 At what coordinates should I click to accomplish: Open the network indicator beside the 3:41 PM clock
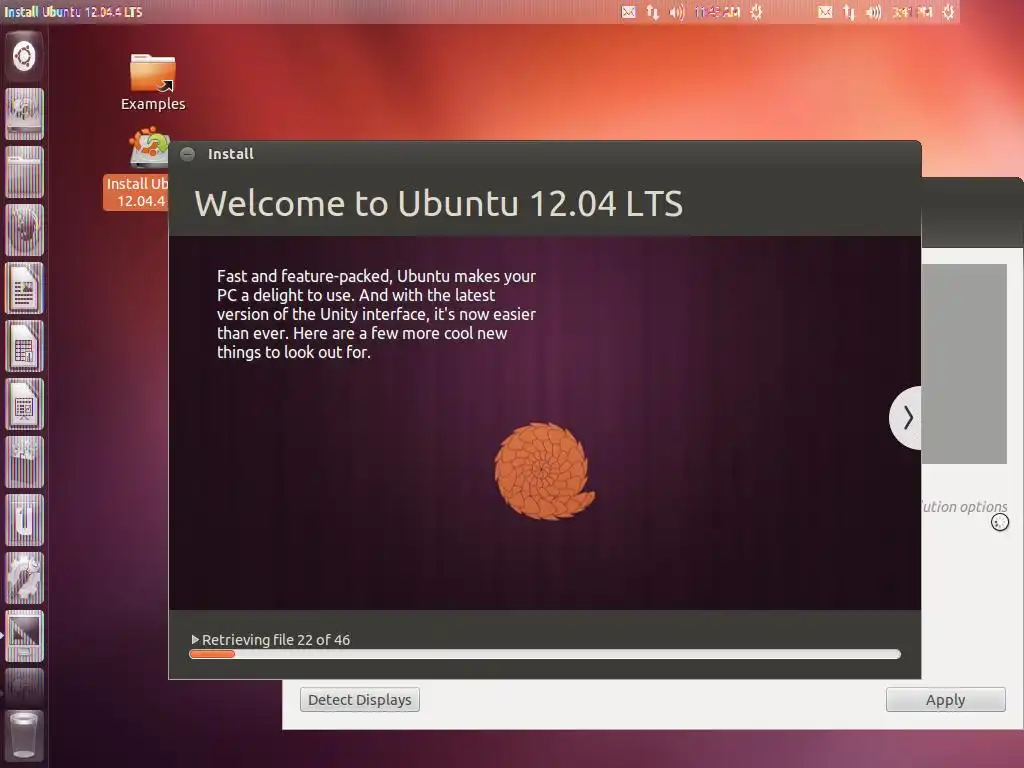click(849, 12)
